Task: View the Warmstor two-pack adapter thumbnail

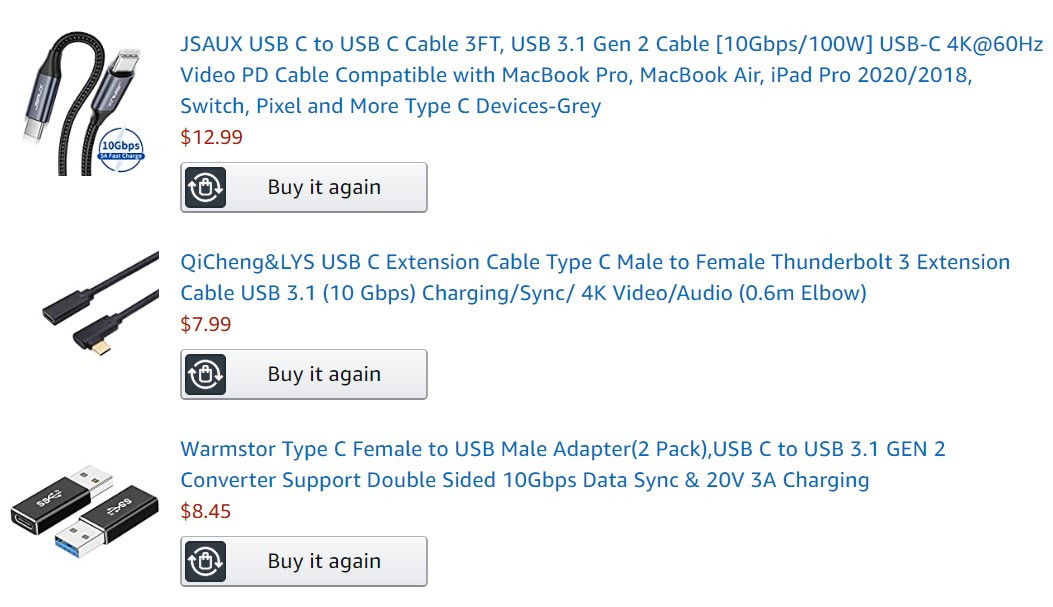Action: point(85,511)
